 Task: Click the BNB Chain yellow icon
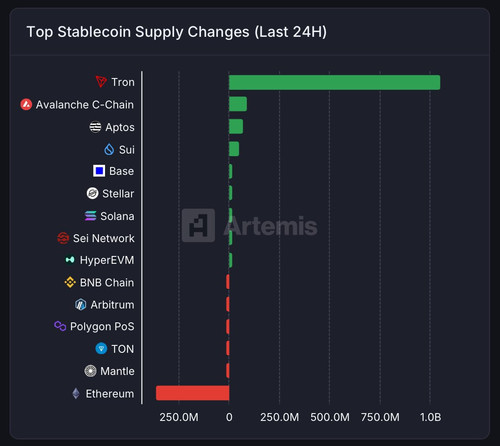pos(70,282)
